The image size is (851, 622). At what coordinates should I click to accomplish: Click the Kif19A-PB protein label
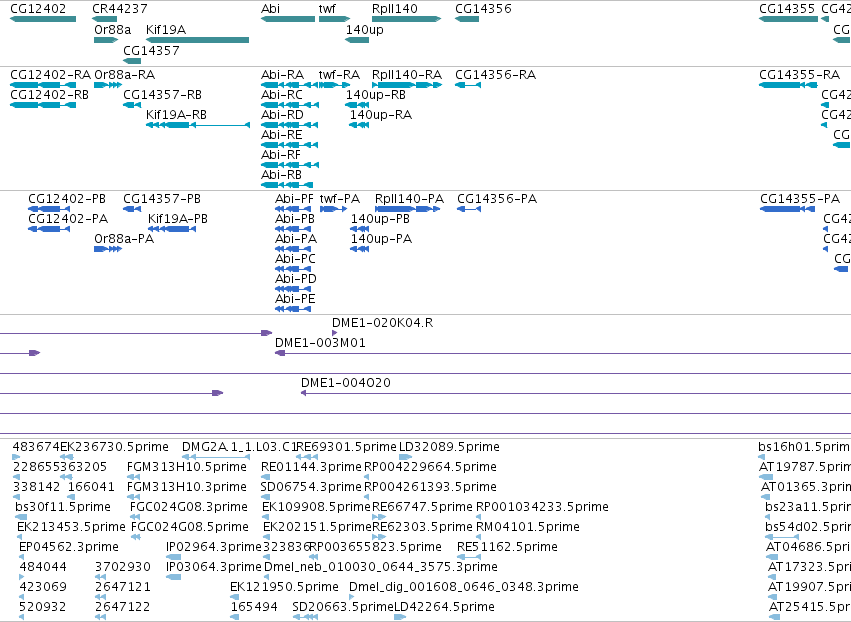pos(178,219)
